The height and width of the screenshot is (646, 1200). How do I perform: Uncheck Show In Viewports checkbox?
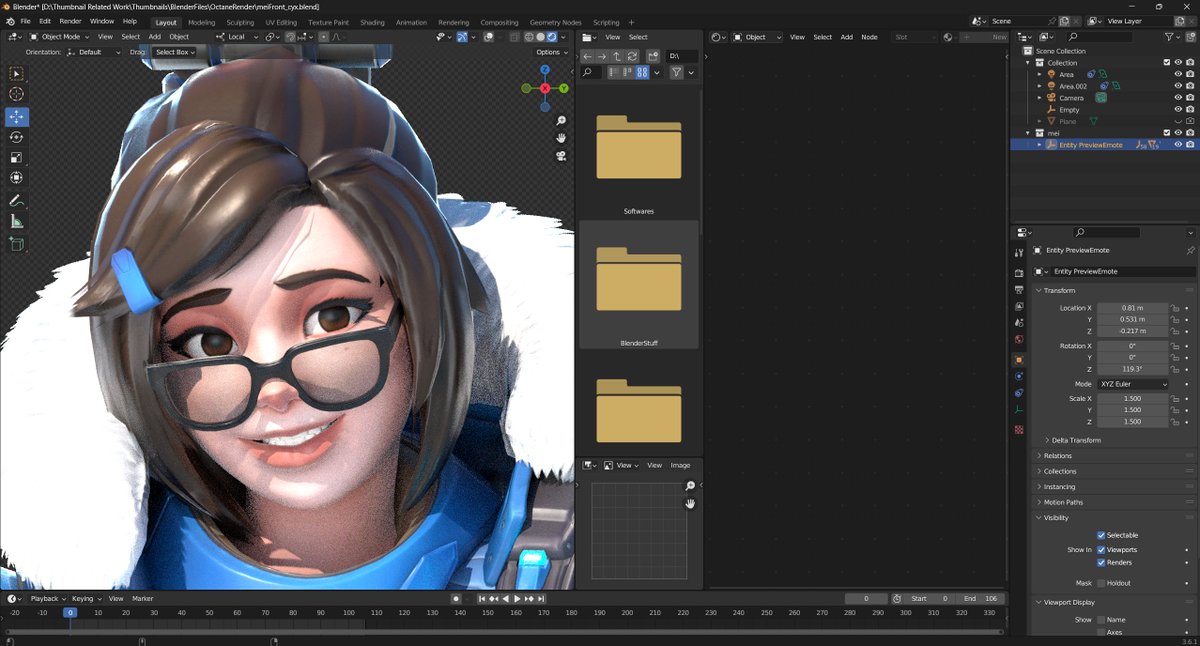1101,550
